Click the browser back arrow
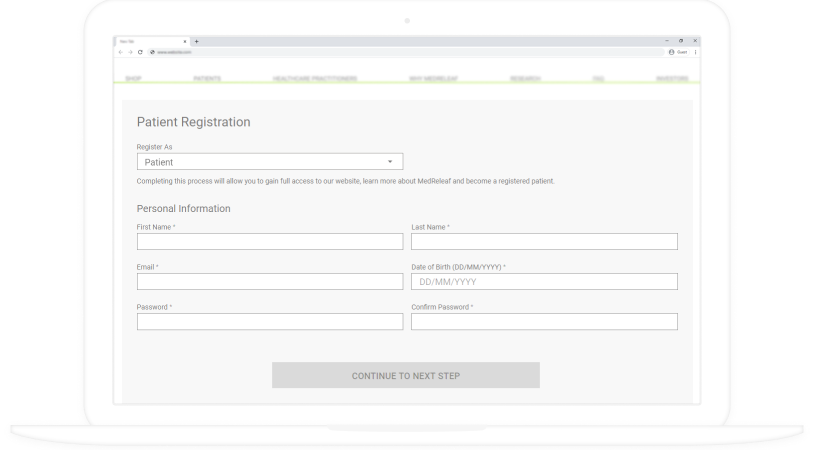This screenshot has width=814, height=450. 120,52
